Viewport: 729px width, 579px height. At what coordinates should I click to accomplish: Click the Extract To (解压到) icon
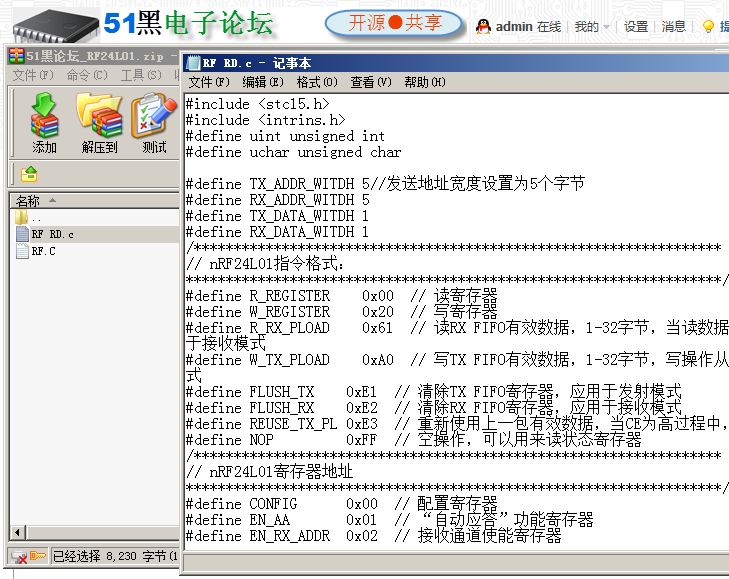[x=99, y=115]
